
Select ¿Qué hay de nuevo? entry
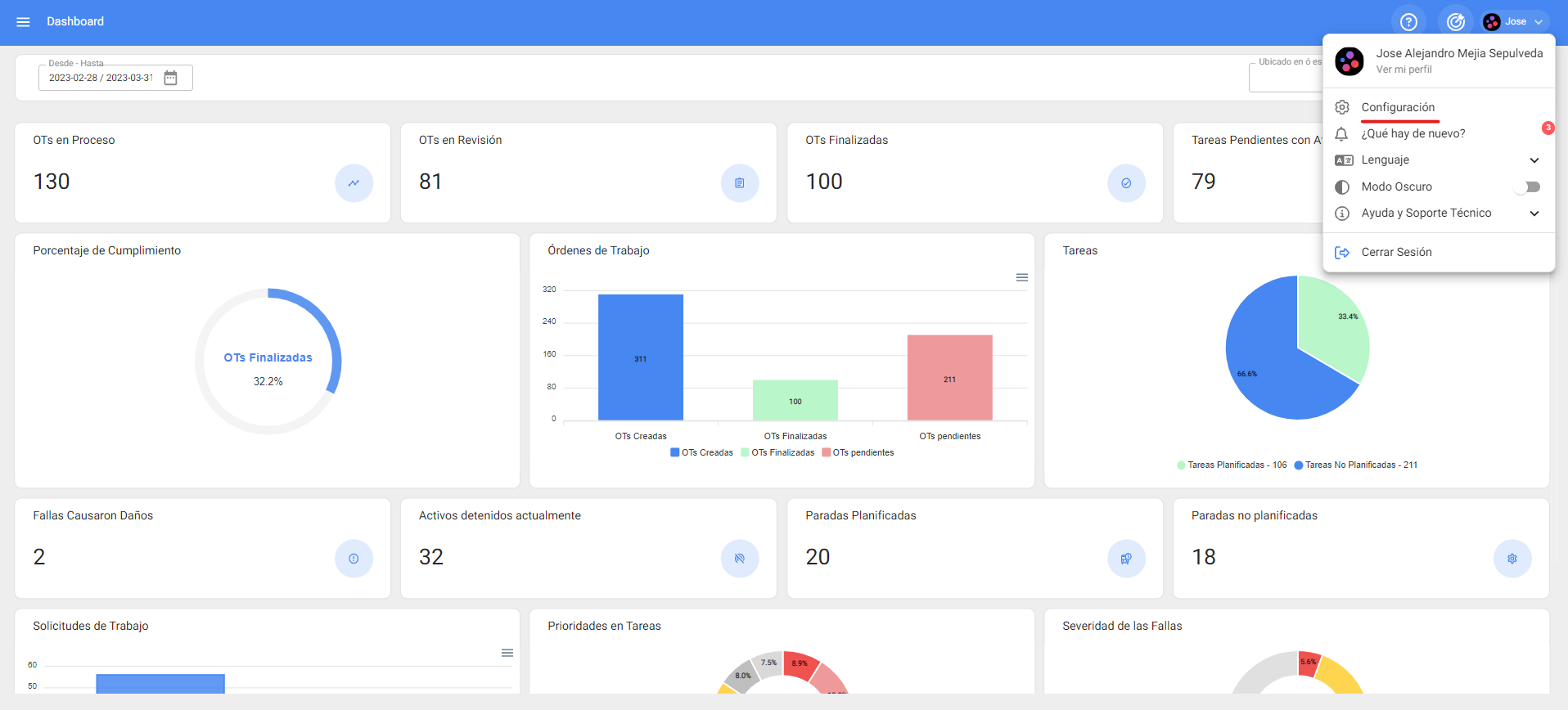point(1413,133)
